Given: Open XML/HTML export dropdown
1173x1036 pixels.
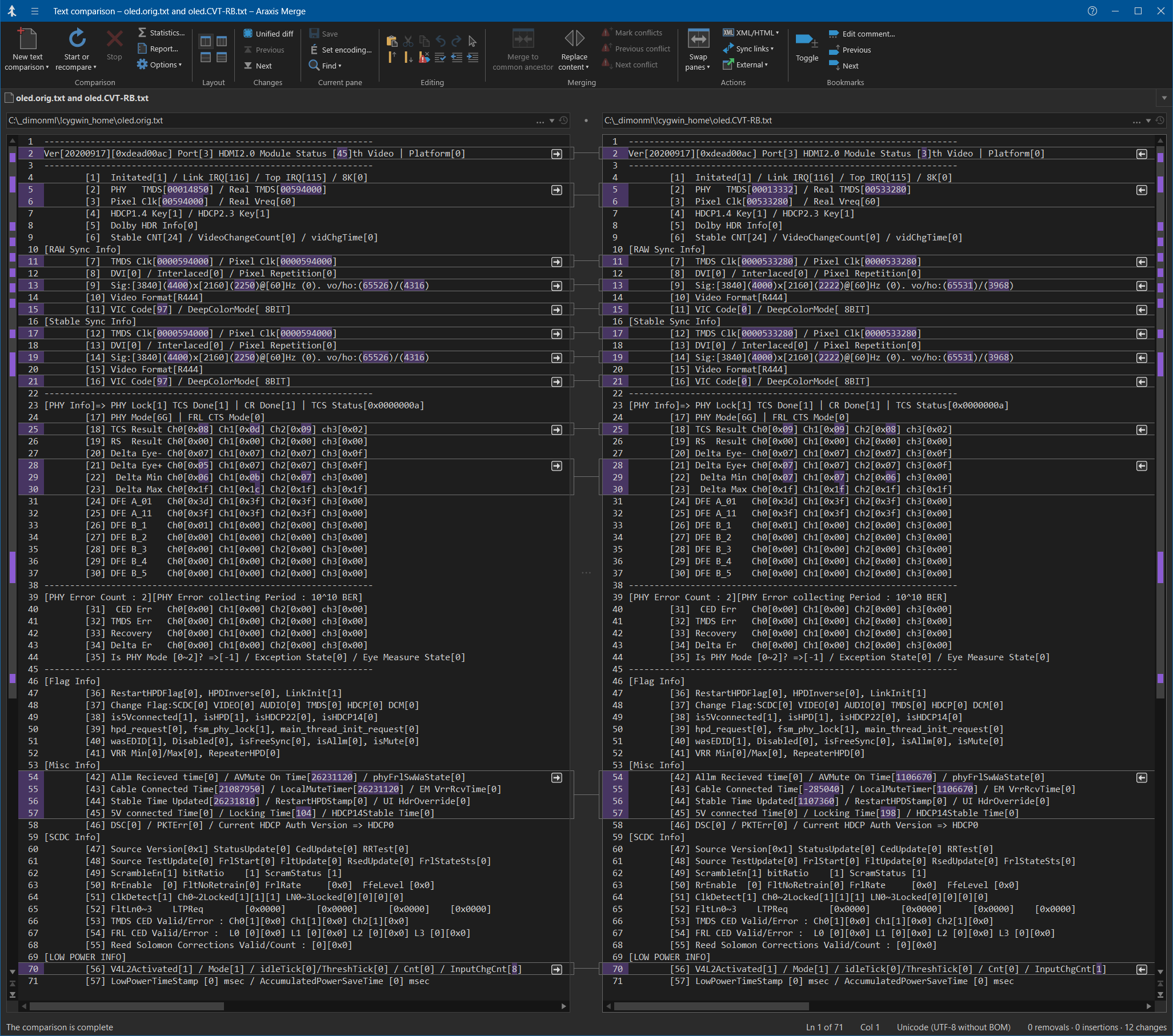Looking at the screenshot, I should tap(751, 33).
